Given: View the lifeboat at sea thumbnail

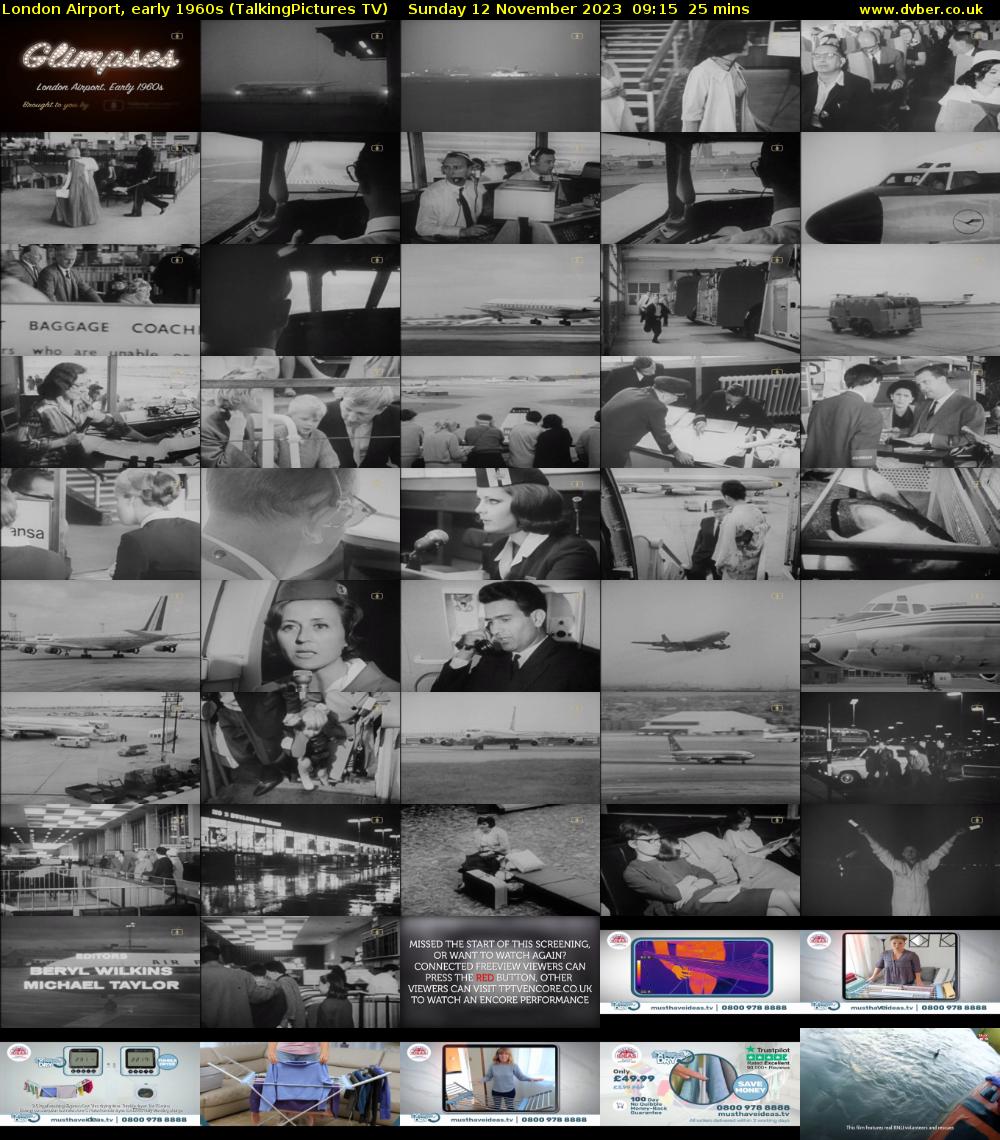Looking at the screenshot, I should click(900, 1083).
